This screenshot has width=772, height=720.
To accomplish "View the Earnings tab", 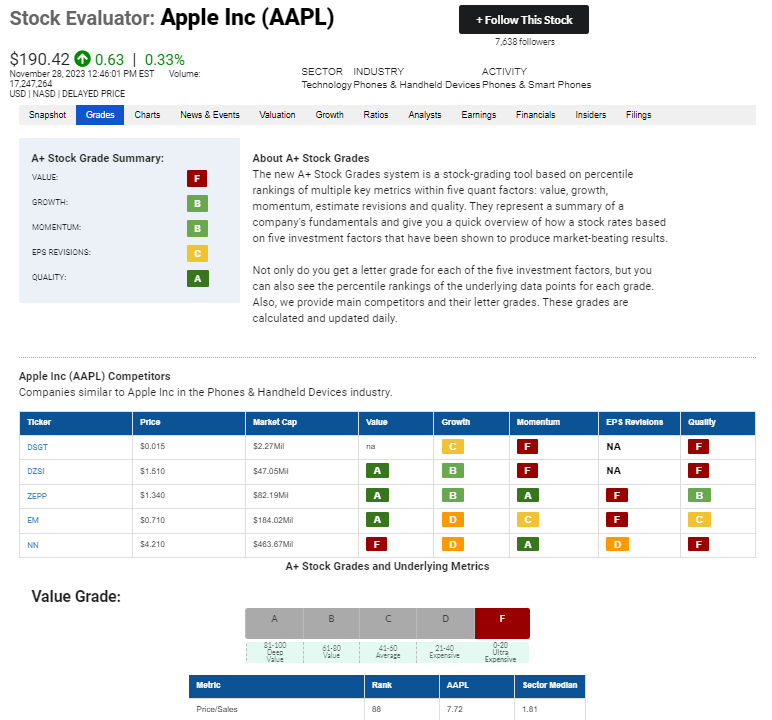I will pos(479,115).
